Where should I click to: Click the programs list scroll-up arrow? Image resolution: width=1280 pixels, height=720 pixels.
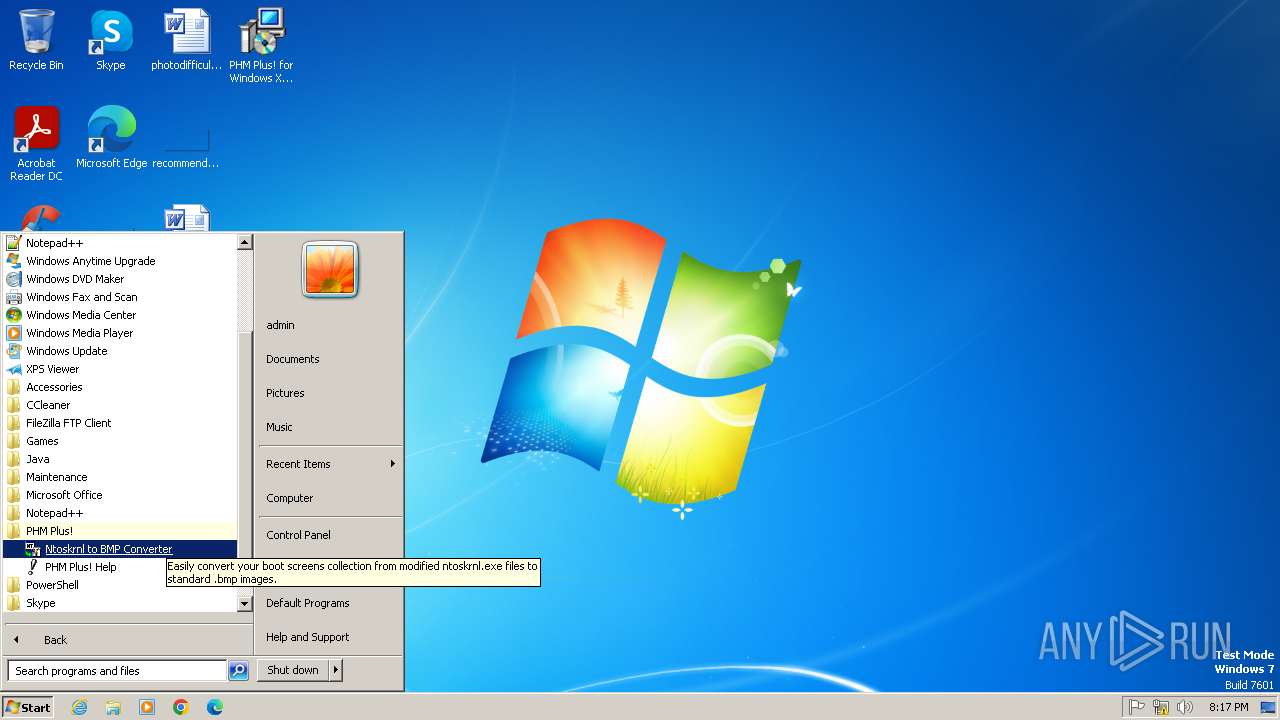click(244, 242)
